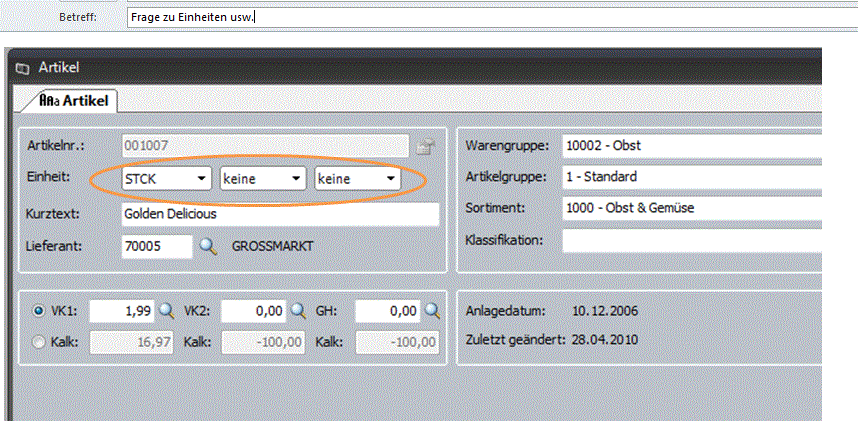Open the VK1 price search magnifier

click(166, 311)
